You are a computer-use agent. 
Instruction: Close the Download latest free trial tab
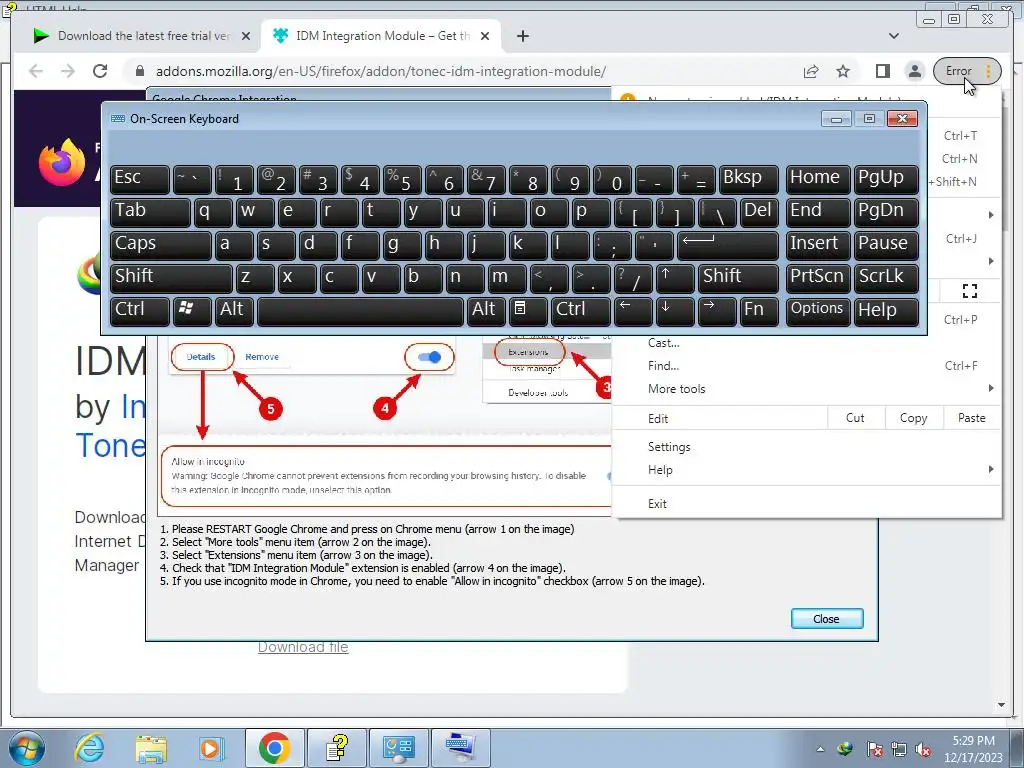pos(246,36)
